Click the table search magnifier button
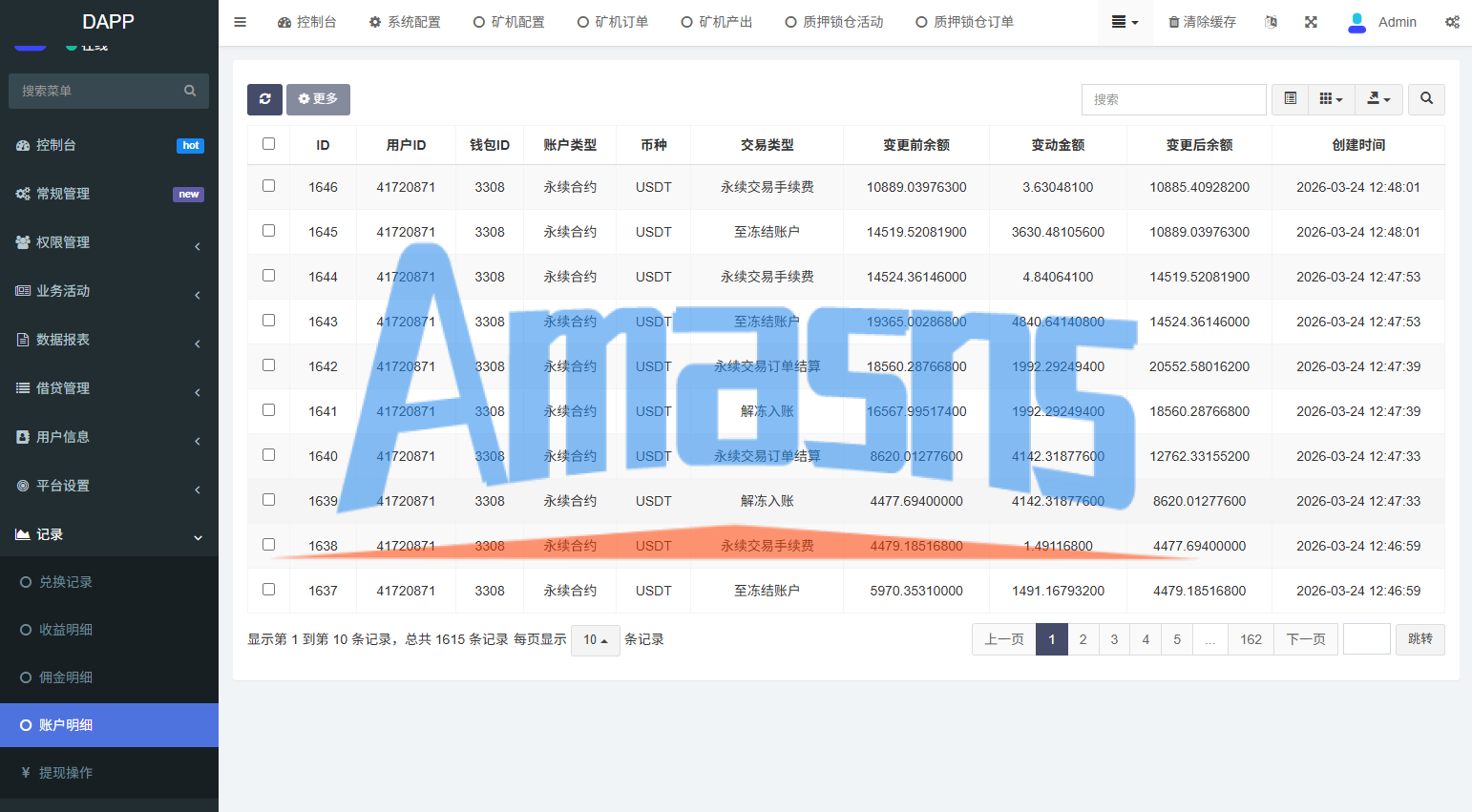1472x812 pixels. coord(1426,99)
